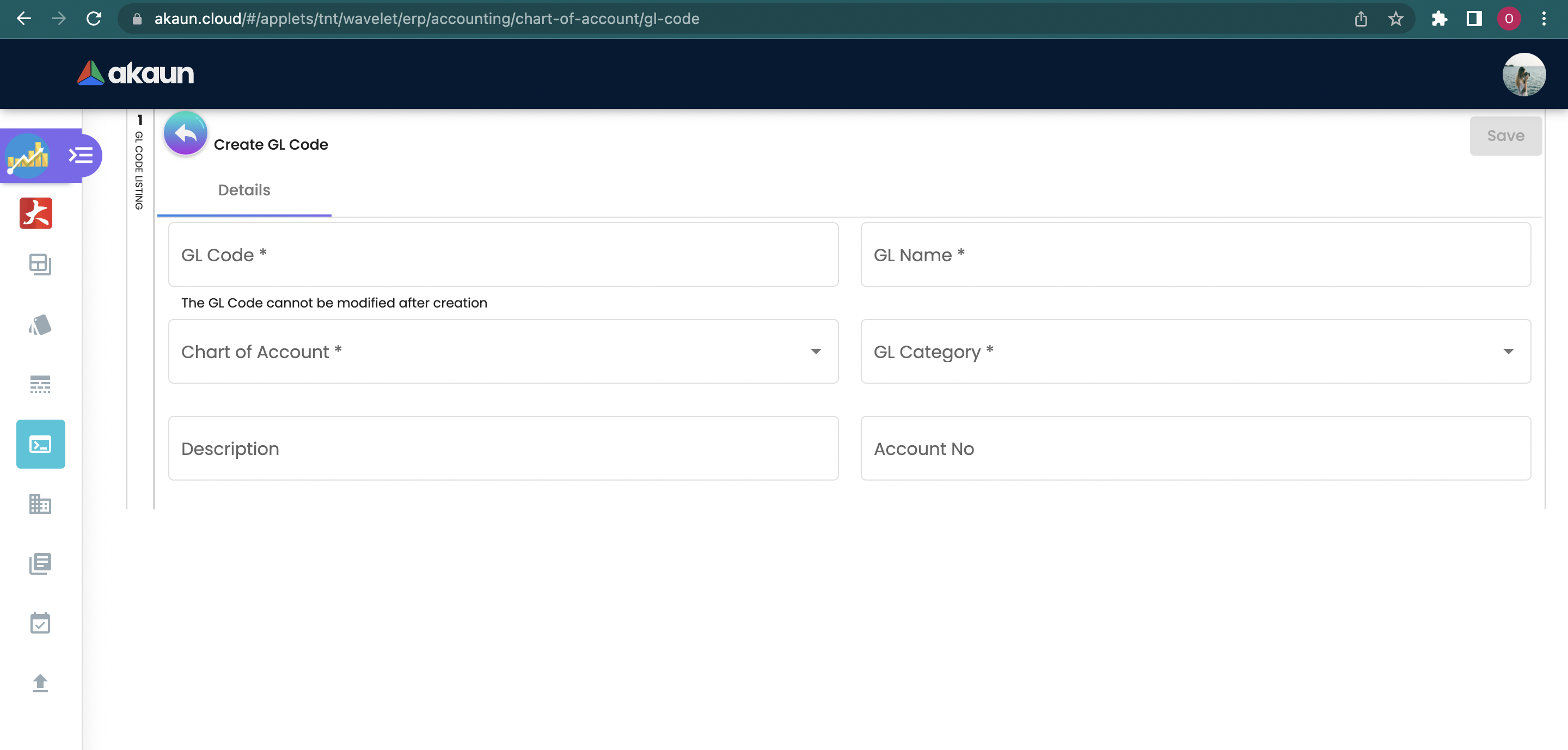Viewport: 1568px width, 750px height.
Task: Click the dashboard layout sidebar icon
Action: (40, 264)
